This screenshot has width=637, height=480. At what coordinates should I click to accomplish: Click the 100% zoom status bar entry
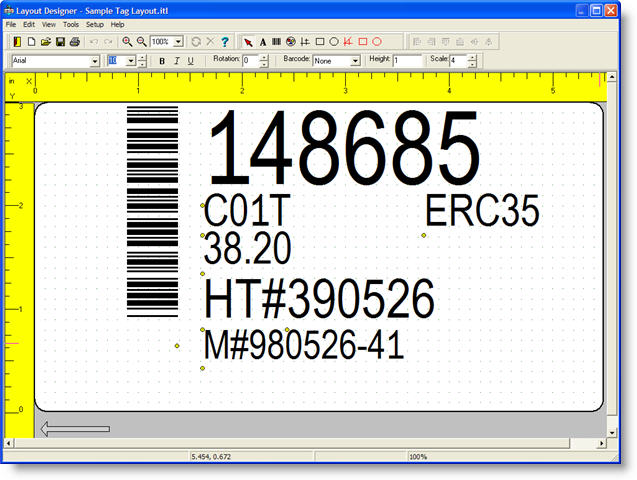(418, 457)
